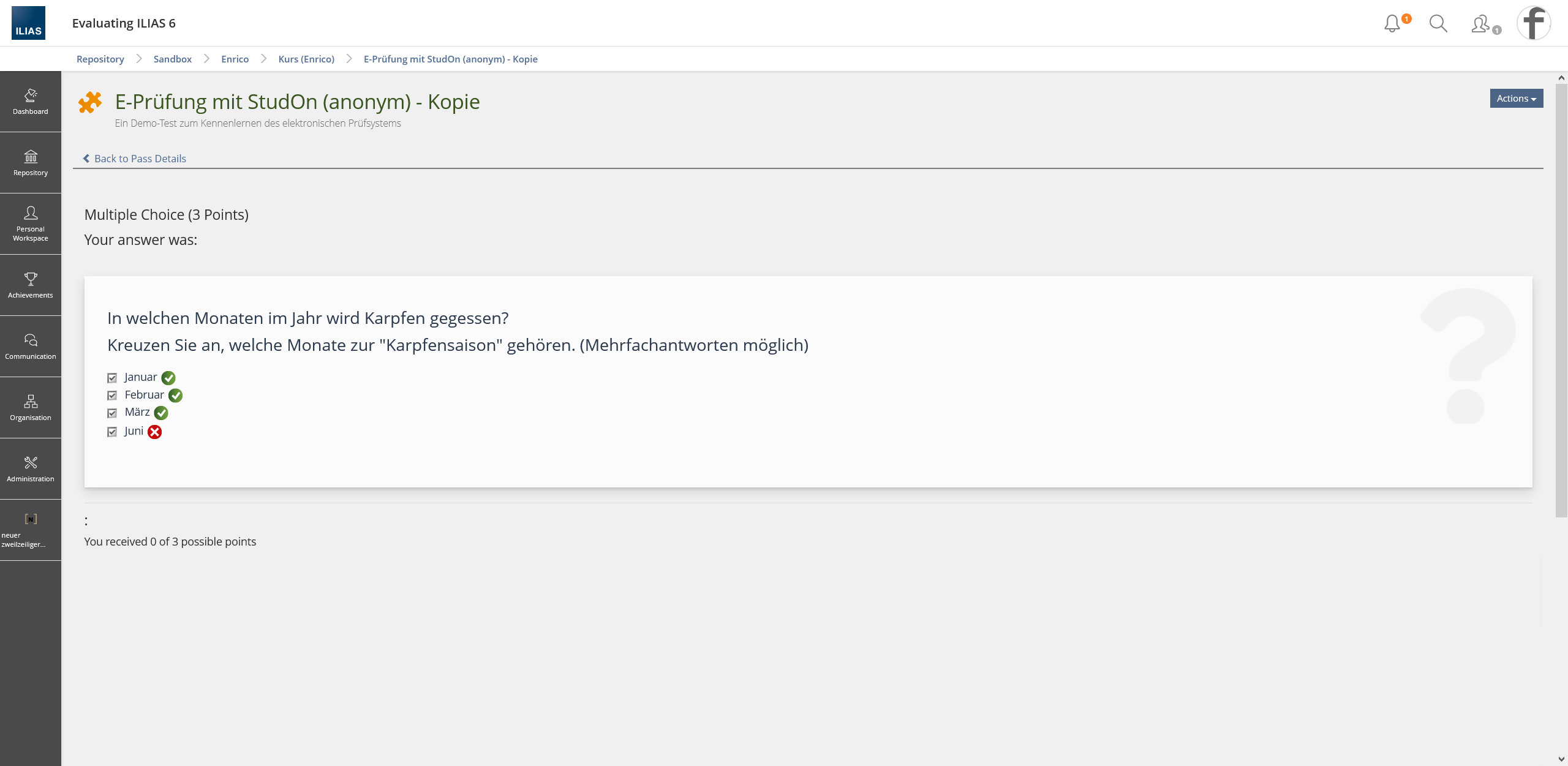Viewport: 1568px width, 766px height.
Task: Open the Achievements trophy item
Action: (31, 285)
